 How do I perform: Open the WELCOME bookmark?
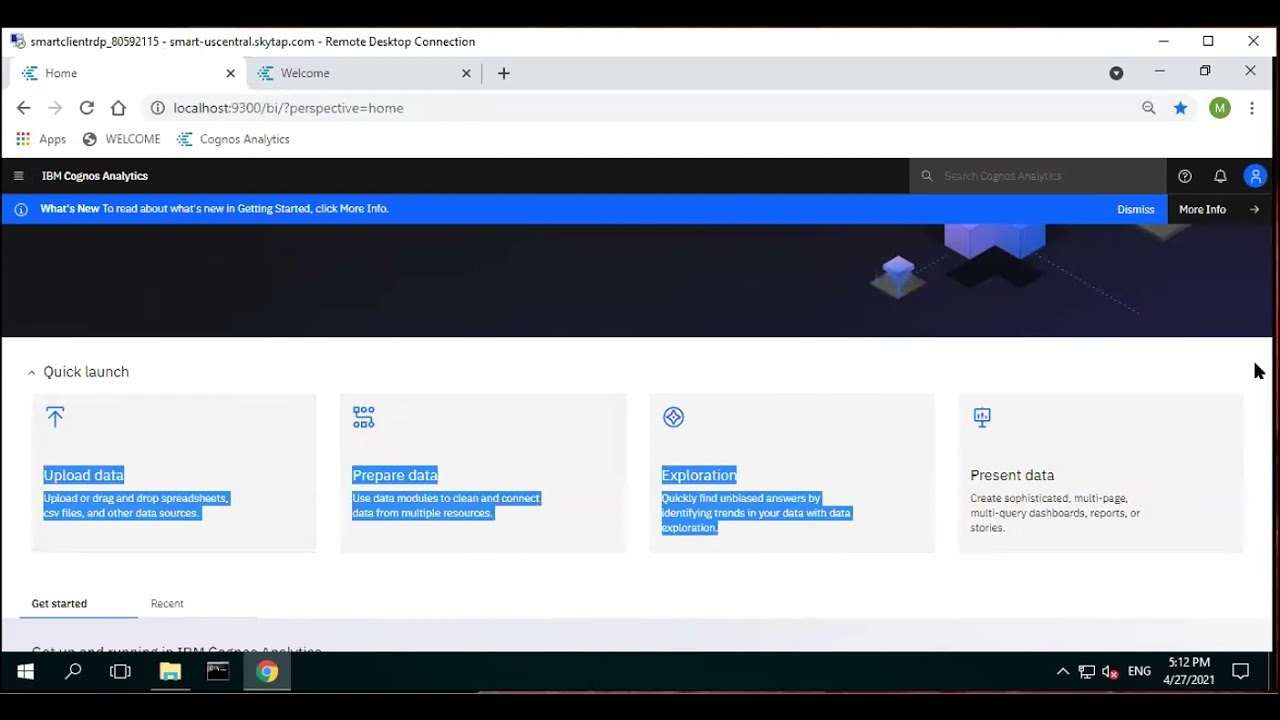tap(122, 139)
